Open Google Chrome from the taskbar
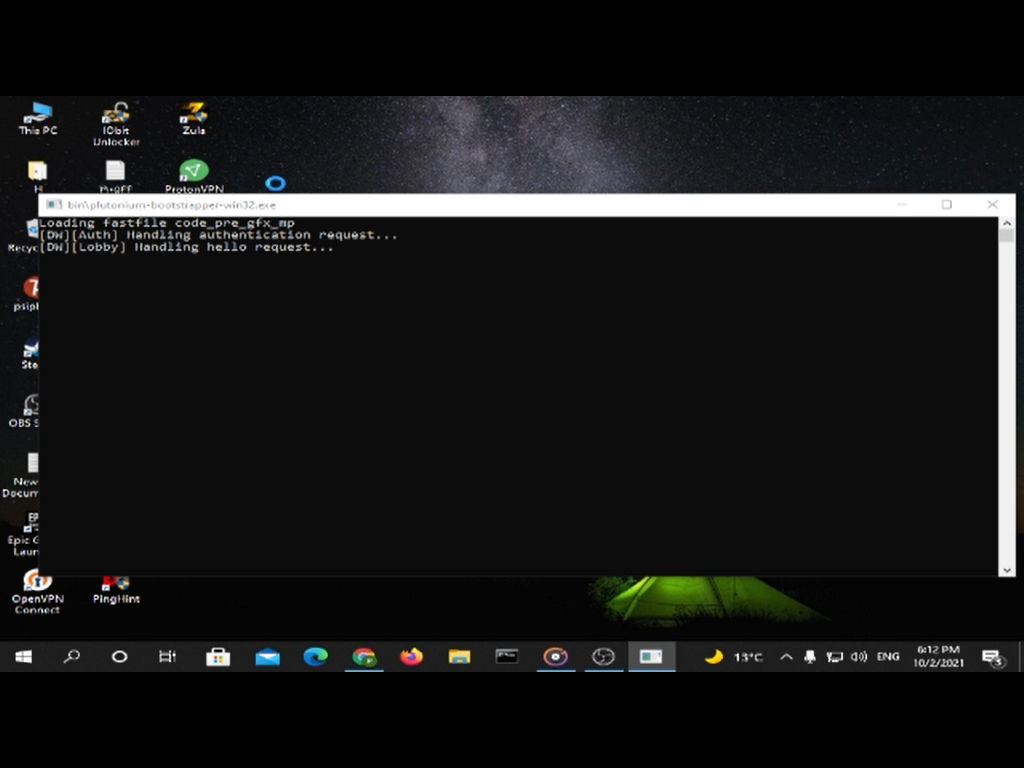 364,657
